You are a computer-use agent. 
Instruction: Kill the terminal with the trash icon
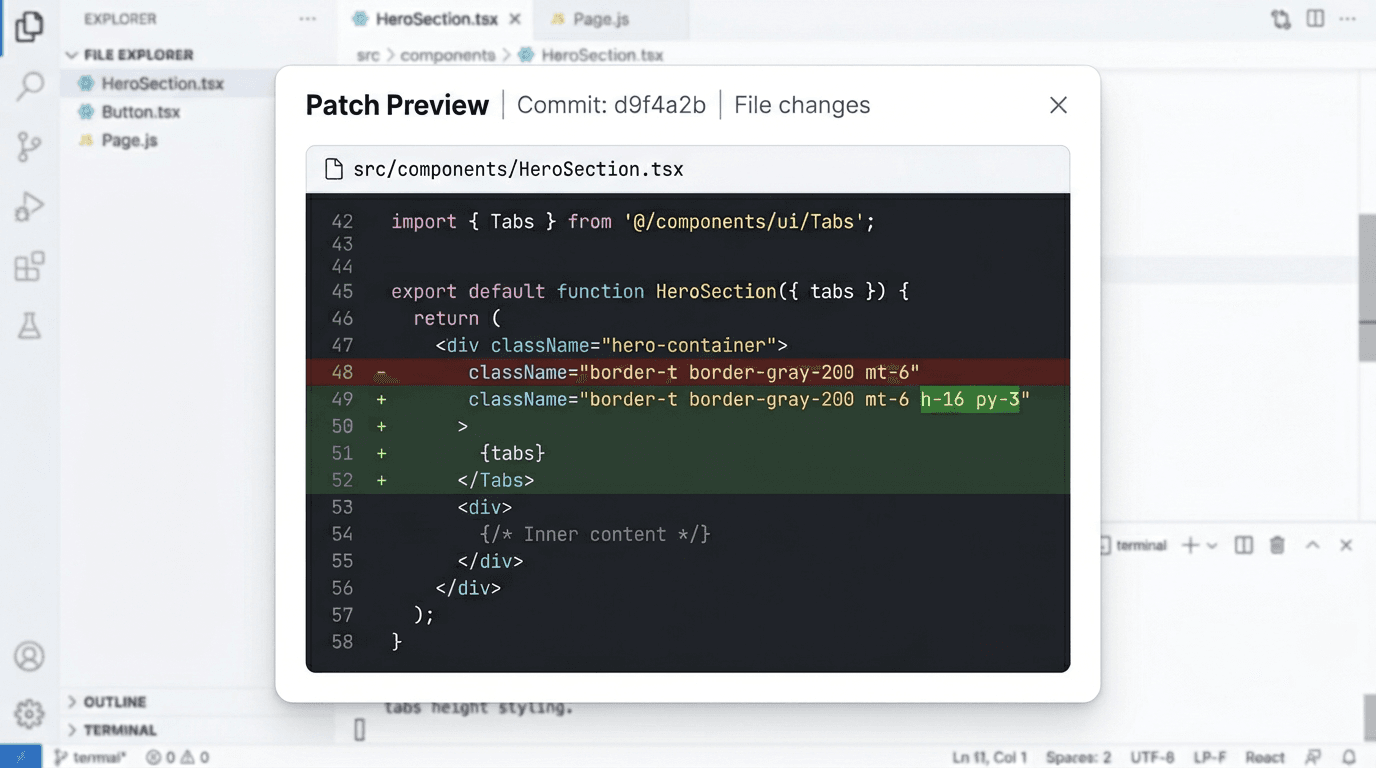pos(1277,545)
